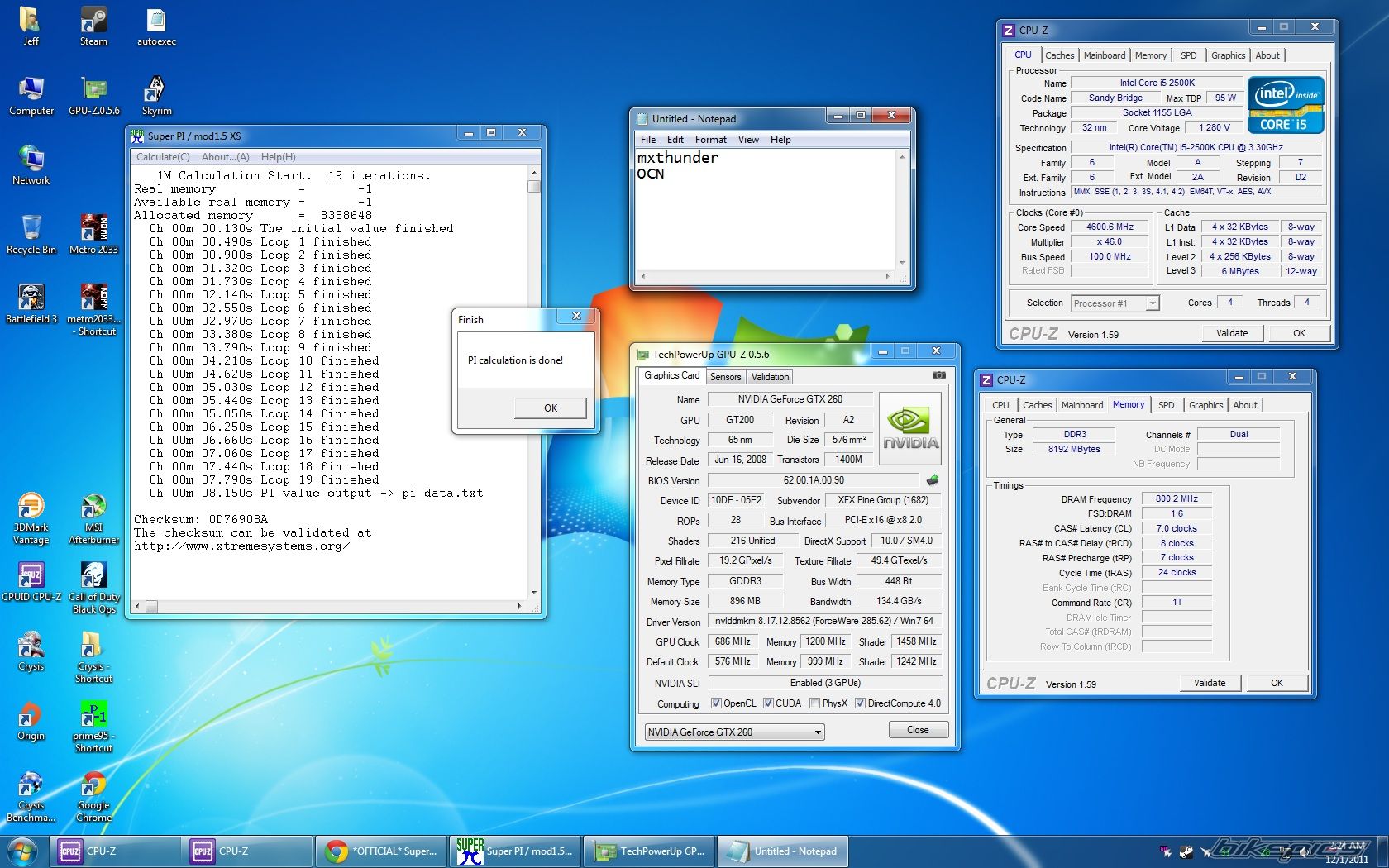The height and width of the screenshot is (868, 1389).
Task: Toggle the PhysX checkbox
Action: click(815, 703)
